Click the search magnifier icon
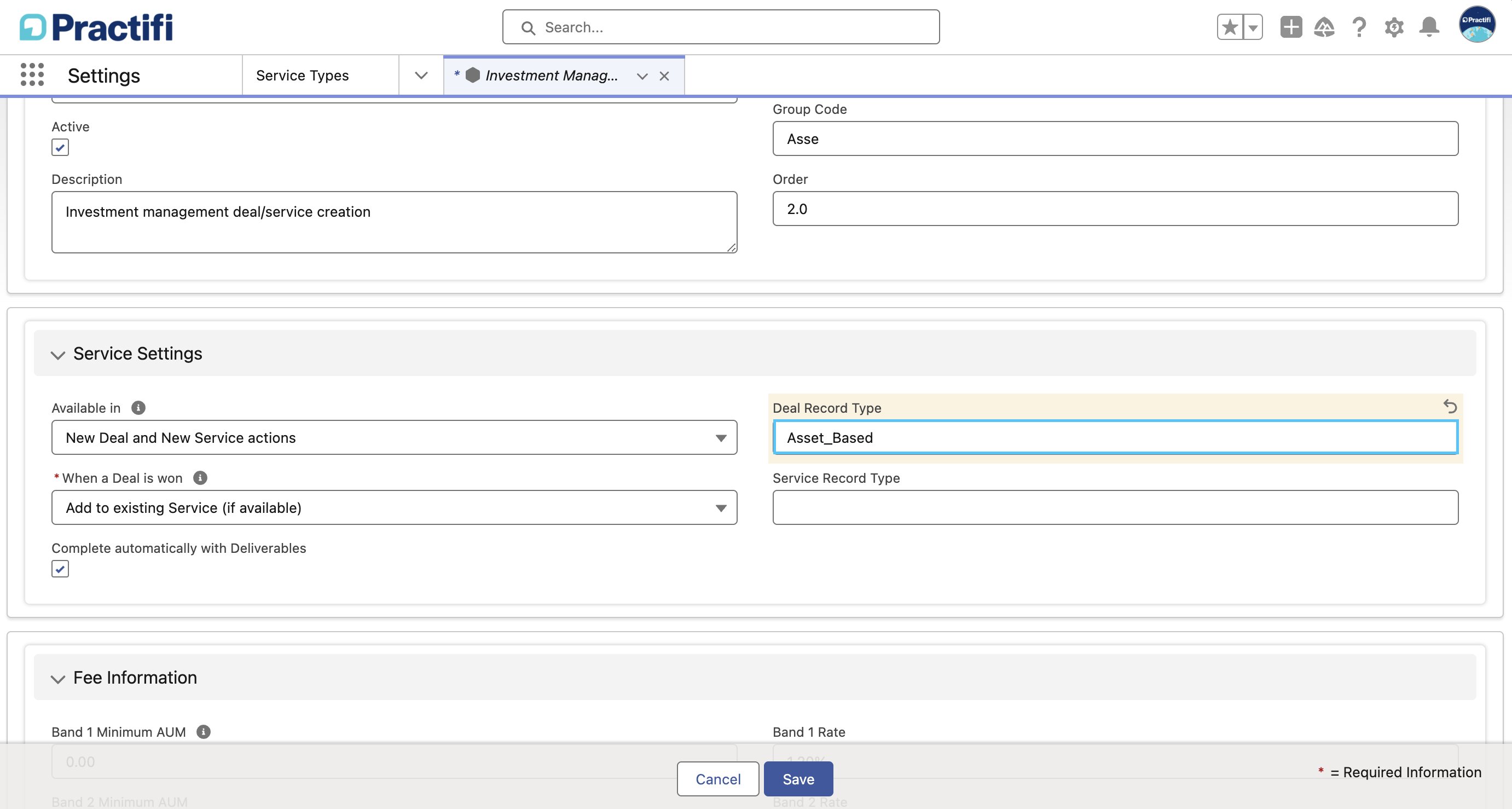 528,27
